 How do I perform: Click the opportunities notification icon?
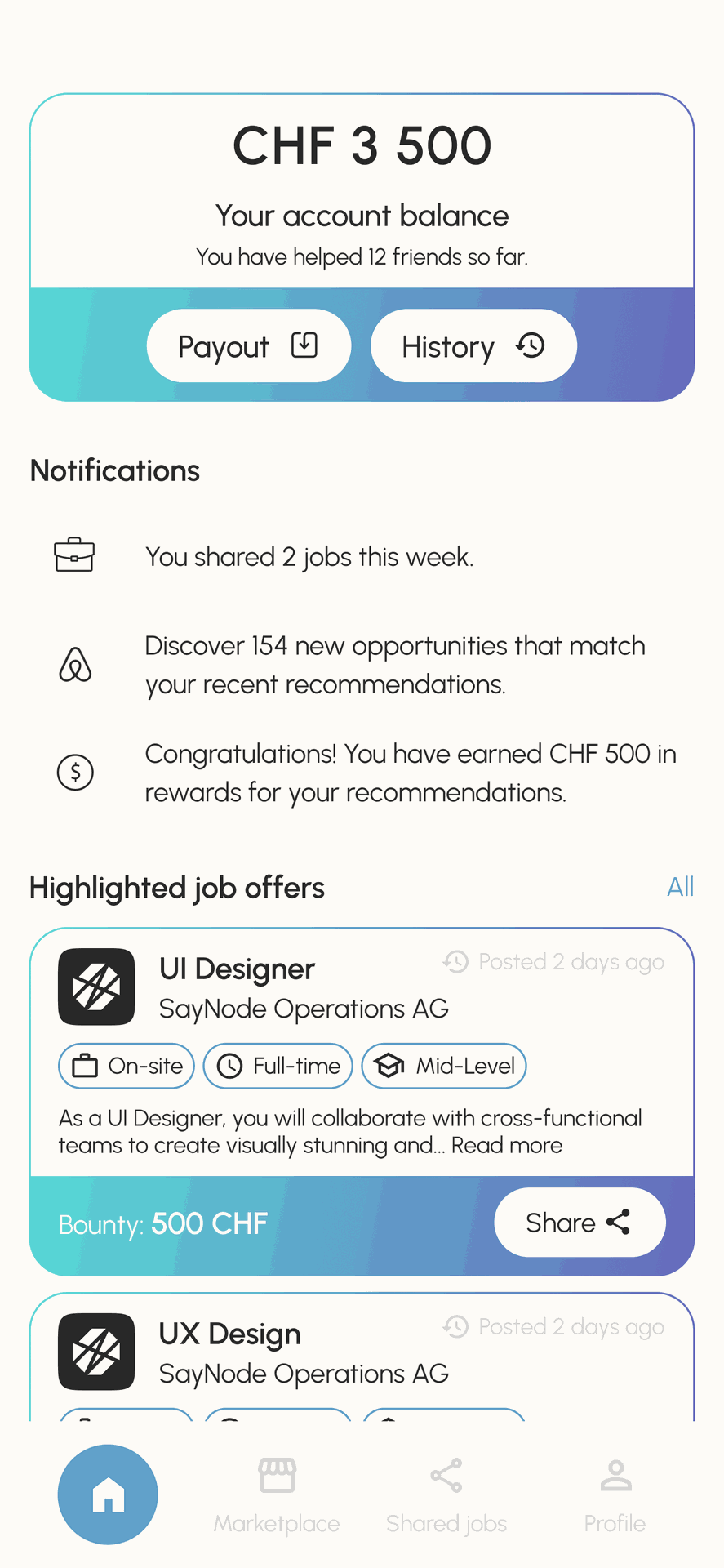75,665
